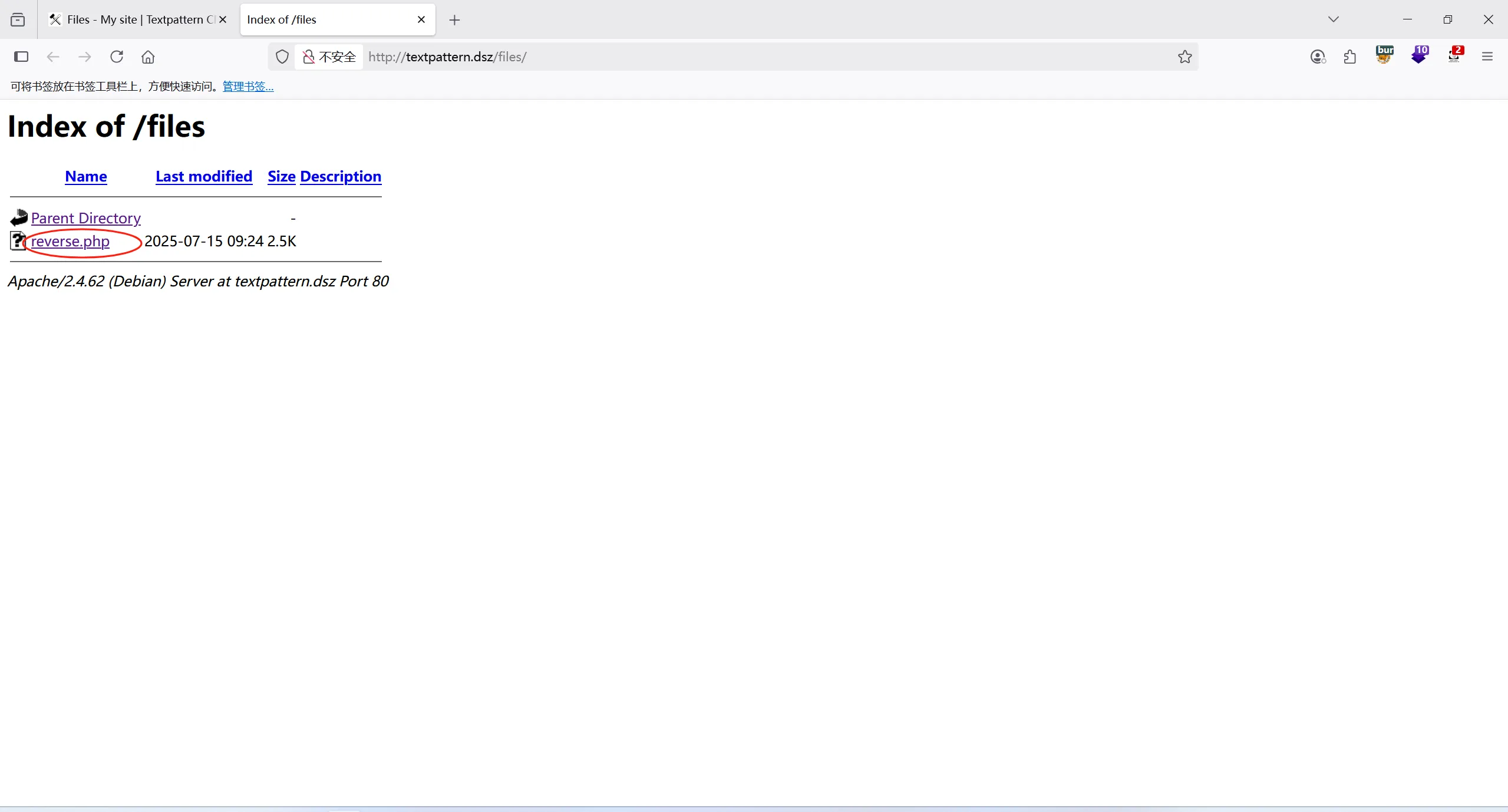The height and width of the screenshot is (812, 1508).
Task: Bookmark this page with star icon
Action: (x=1184, y=57)
